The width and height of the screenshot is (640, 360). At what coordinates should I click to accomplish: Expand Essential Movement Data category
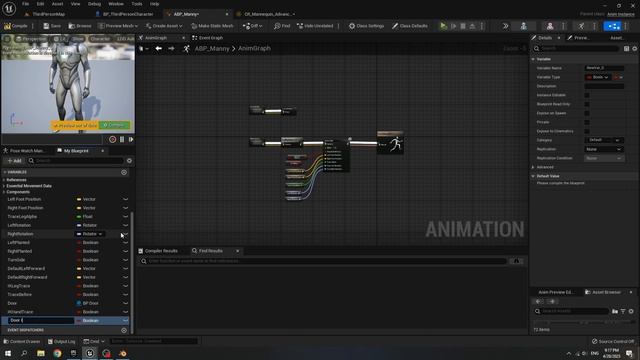click(x=4, y=186)
